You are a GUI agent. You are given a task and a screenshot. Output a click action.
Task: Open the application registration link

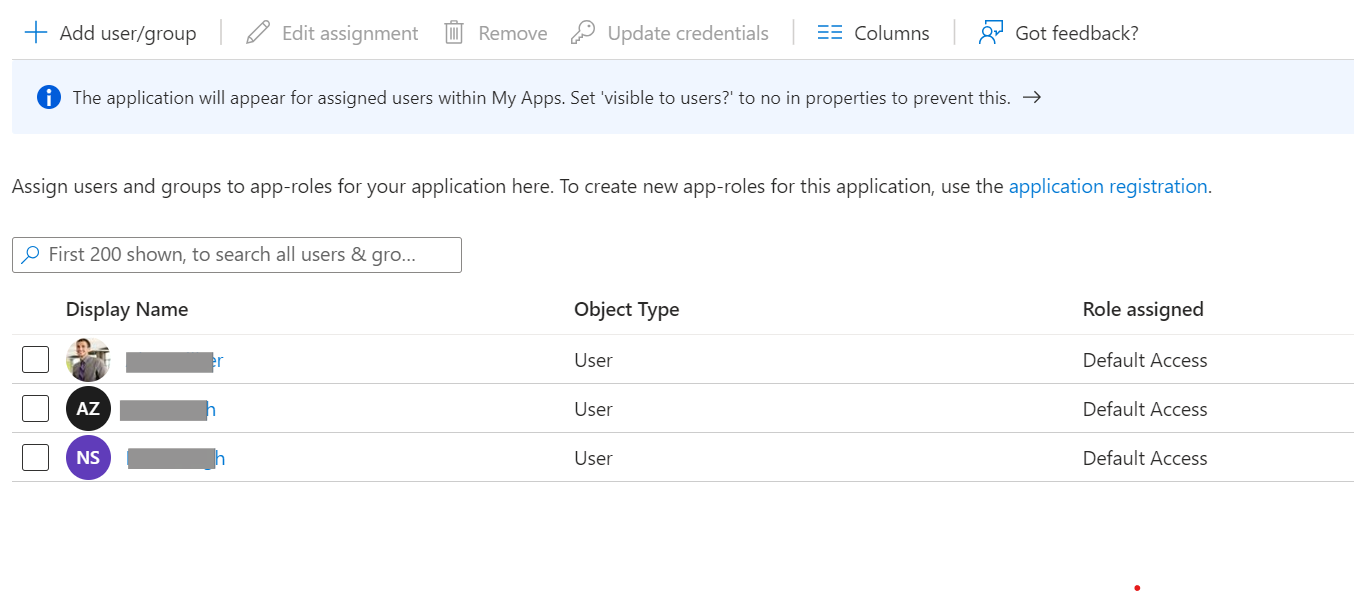point(1108,187)
